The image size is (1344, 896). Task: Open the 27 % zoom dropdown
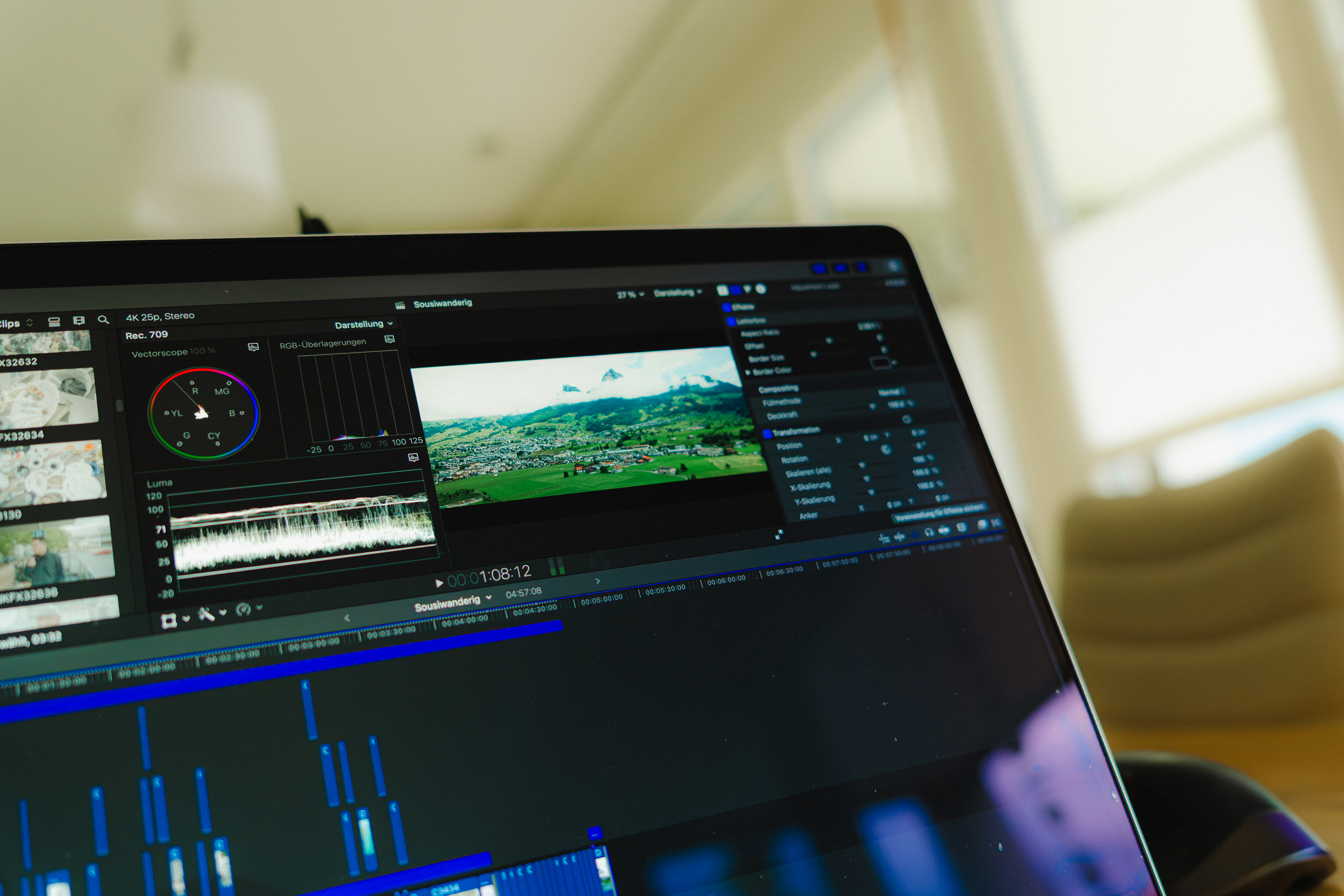point(630,294)
